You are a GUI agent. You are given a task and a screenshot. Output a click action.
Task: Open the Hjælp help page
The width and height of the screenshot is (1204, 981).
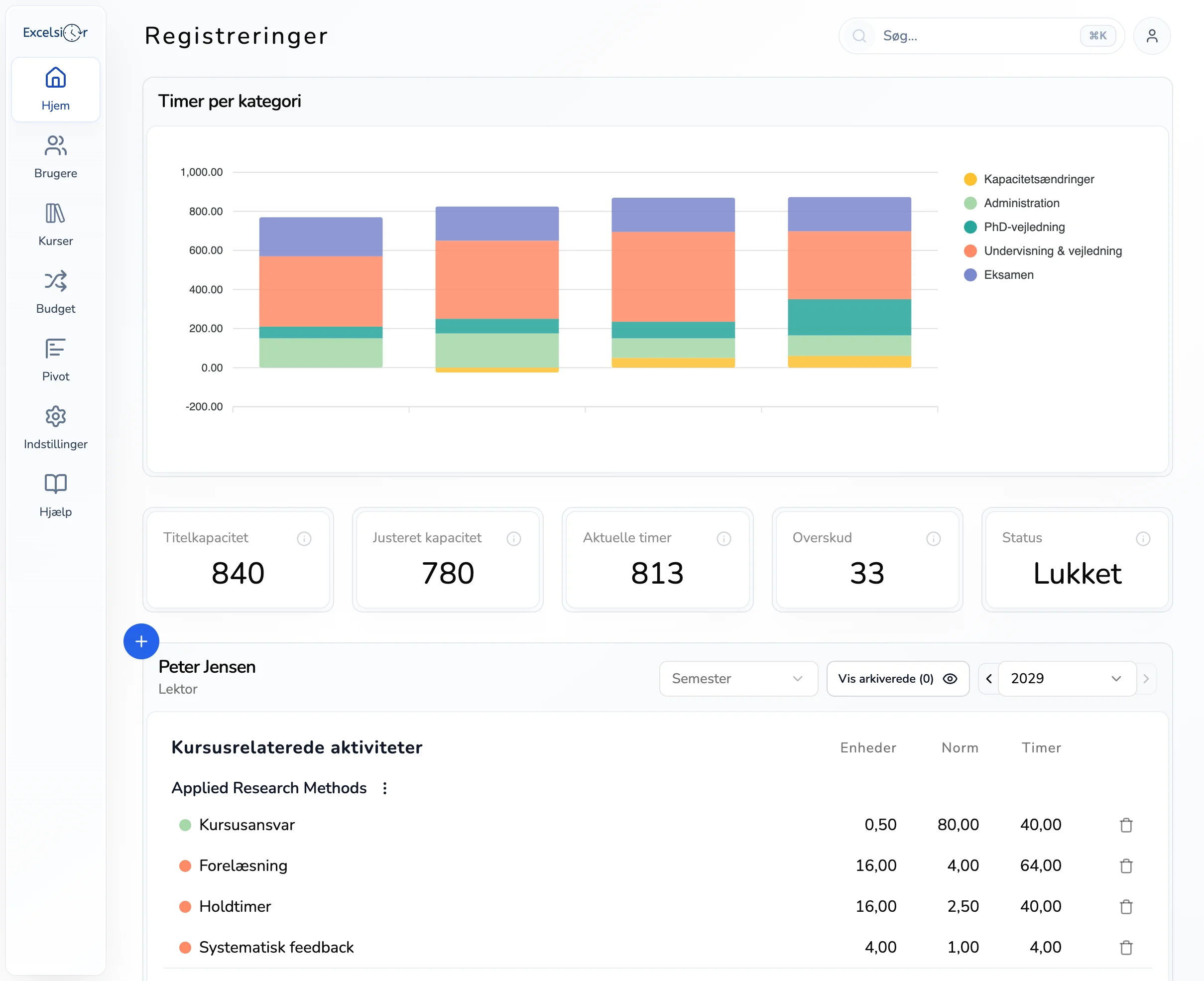point(55,496)
